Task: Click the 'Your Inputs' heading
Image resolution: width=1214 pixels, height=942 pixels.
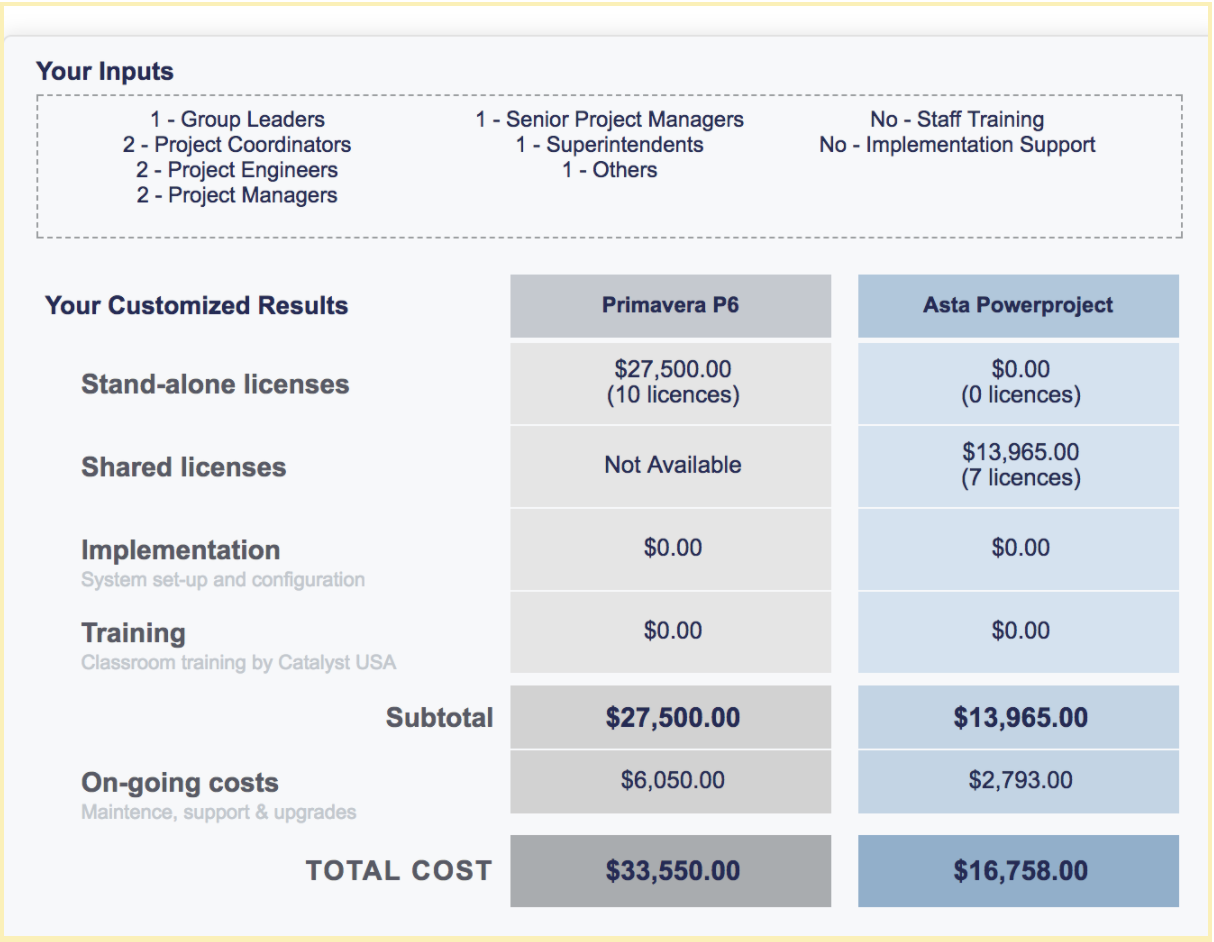Action: pos(104,71)
